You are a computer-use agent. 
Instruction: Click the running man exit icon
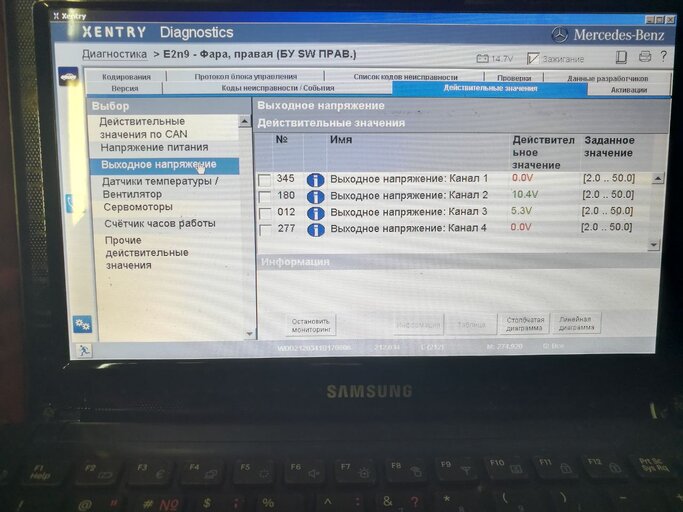point(84,350)
